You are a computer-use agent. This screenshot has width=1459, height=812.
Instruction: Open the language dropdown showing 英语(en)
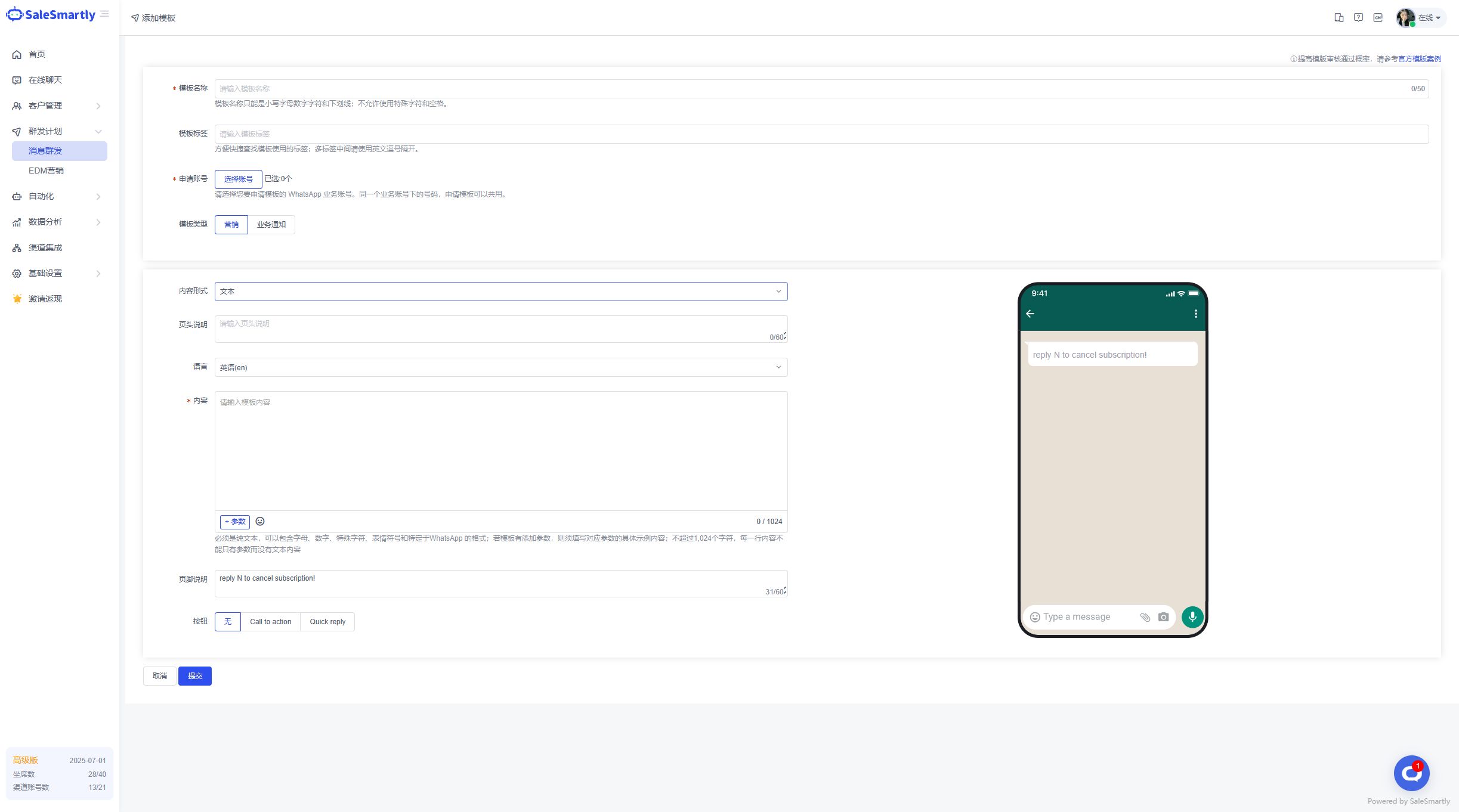tap(500, 367)
